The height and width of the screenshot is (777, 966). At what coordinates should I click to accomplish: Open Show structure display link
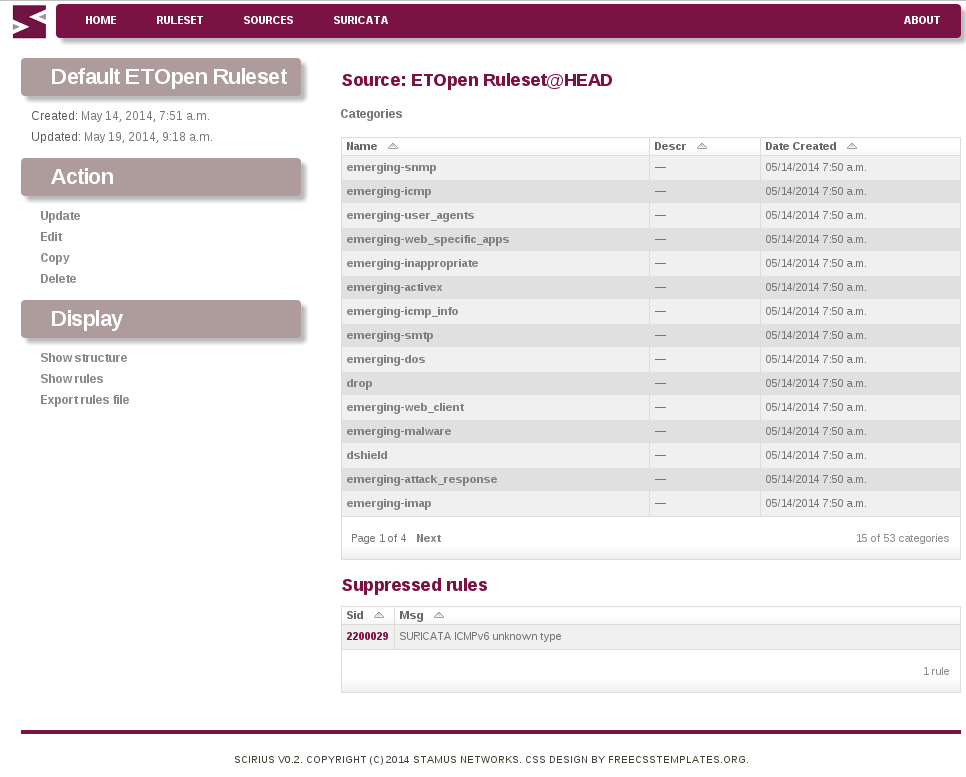click(x=84, y=357)
